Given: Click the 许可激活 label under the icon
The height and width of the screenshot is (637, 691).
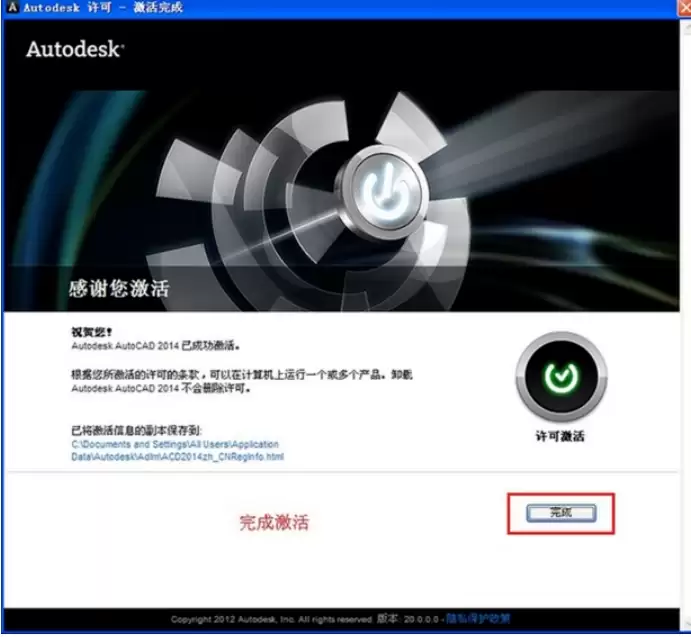Looking at the screenshot, I should (560, 436).
